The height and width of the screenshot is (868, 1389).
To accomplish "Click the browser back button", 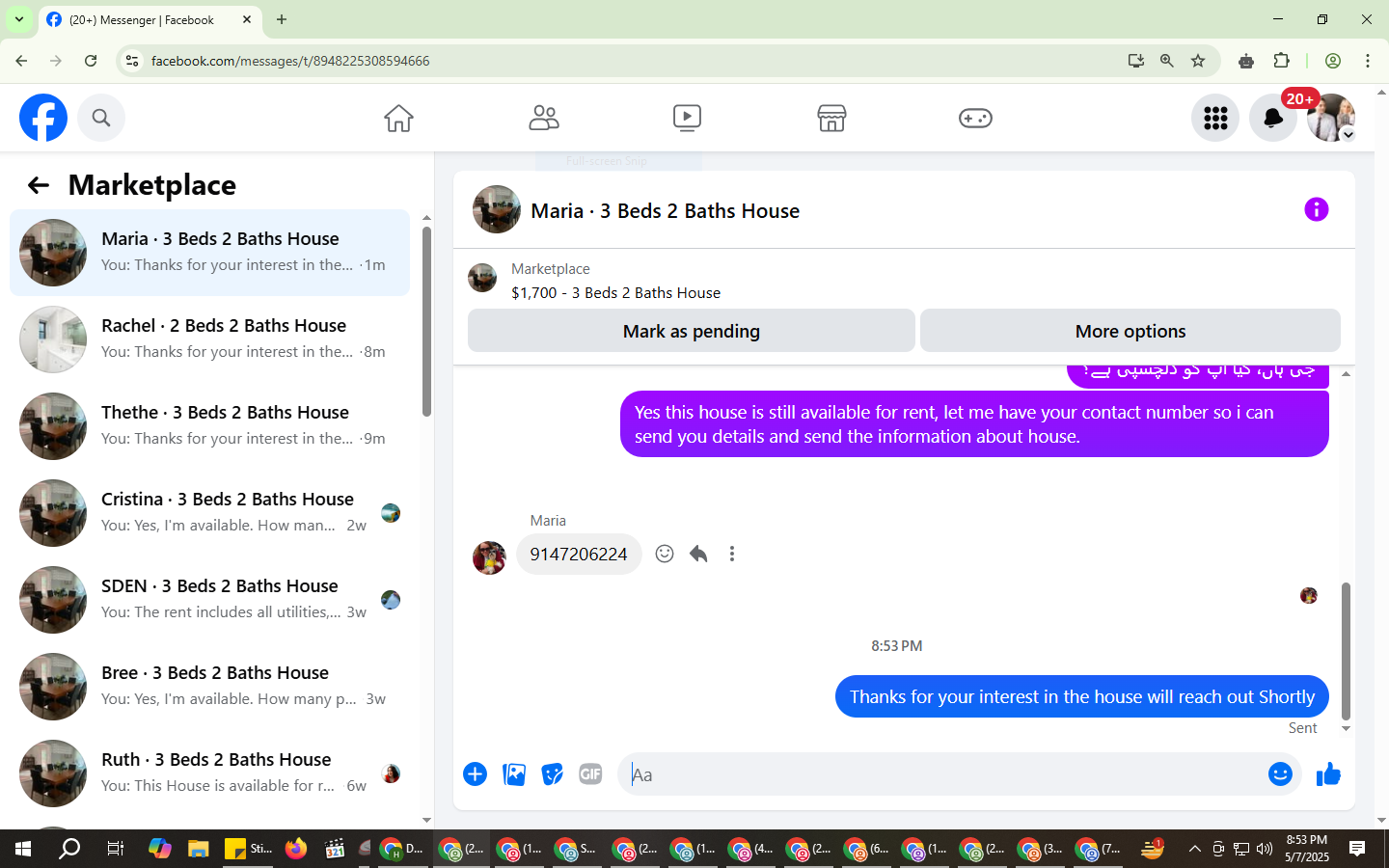I will (21, 61).
